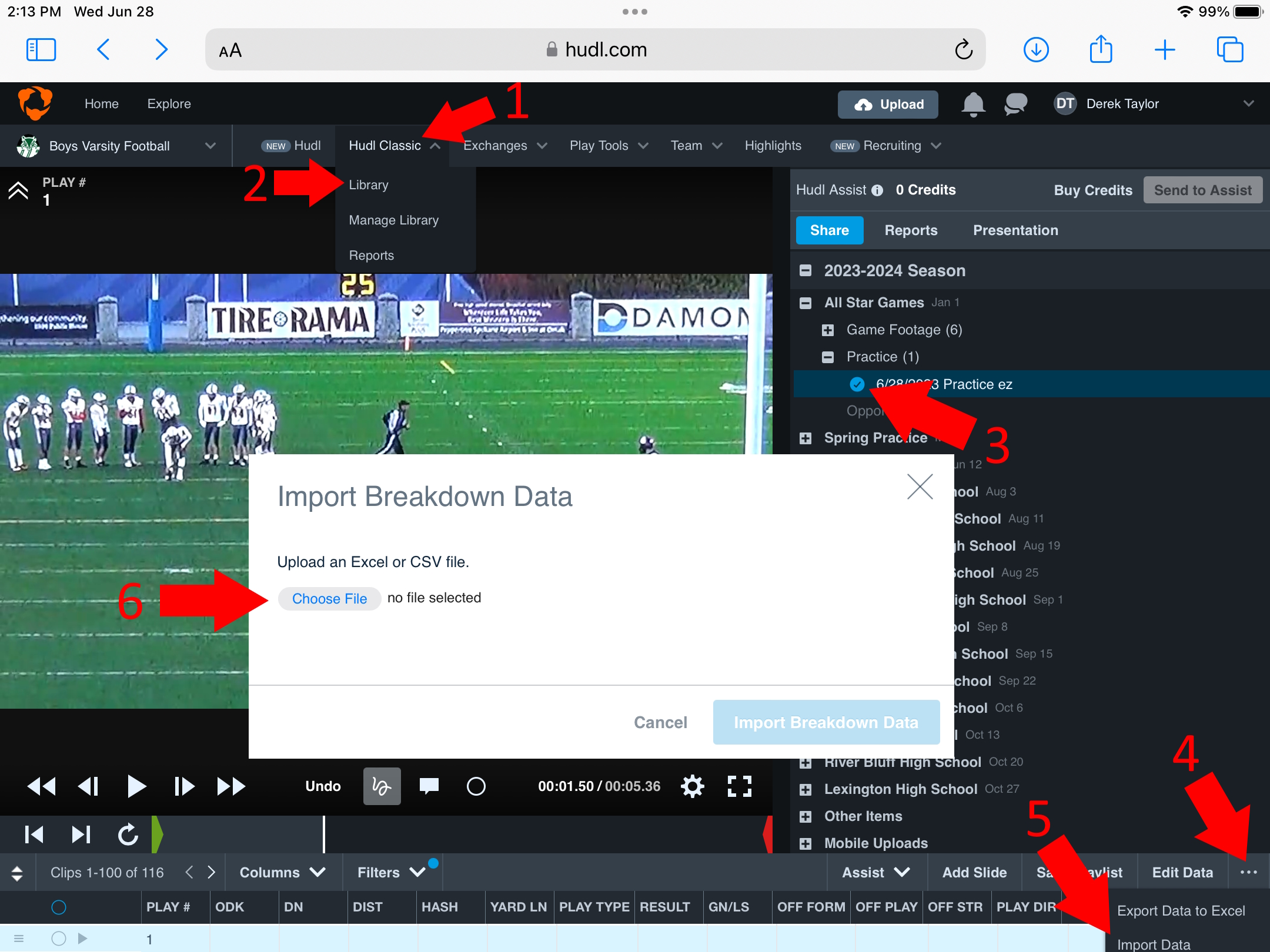Open the Safari sidebar panel
This screenshot has height=952, width=1270.
coord(41,49)
